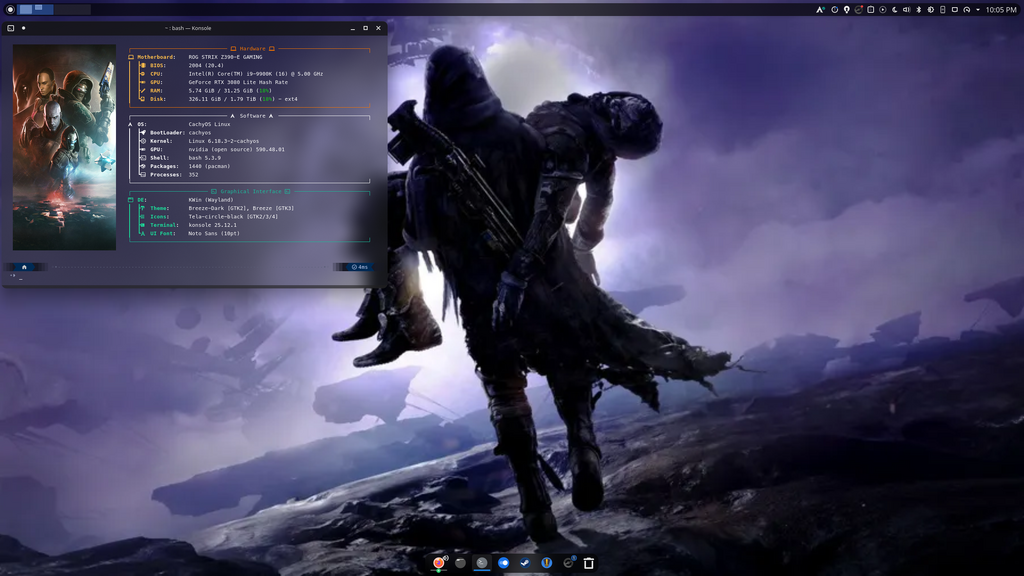Click the 'CachyOS Linux' OS value
Viewport: 1024px width, 576px height.
[x=209, y=124]
